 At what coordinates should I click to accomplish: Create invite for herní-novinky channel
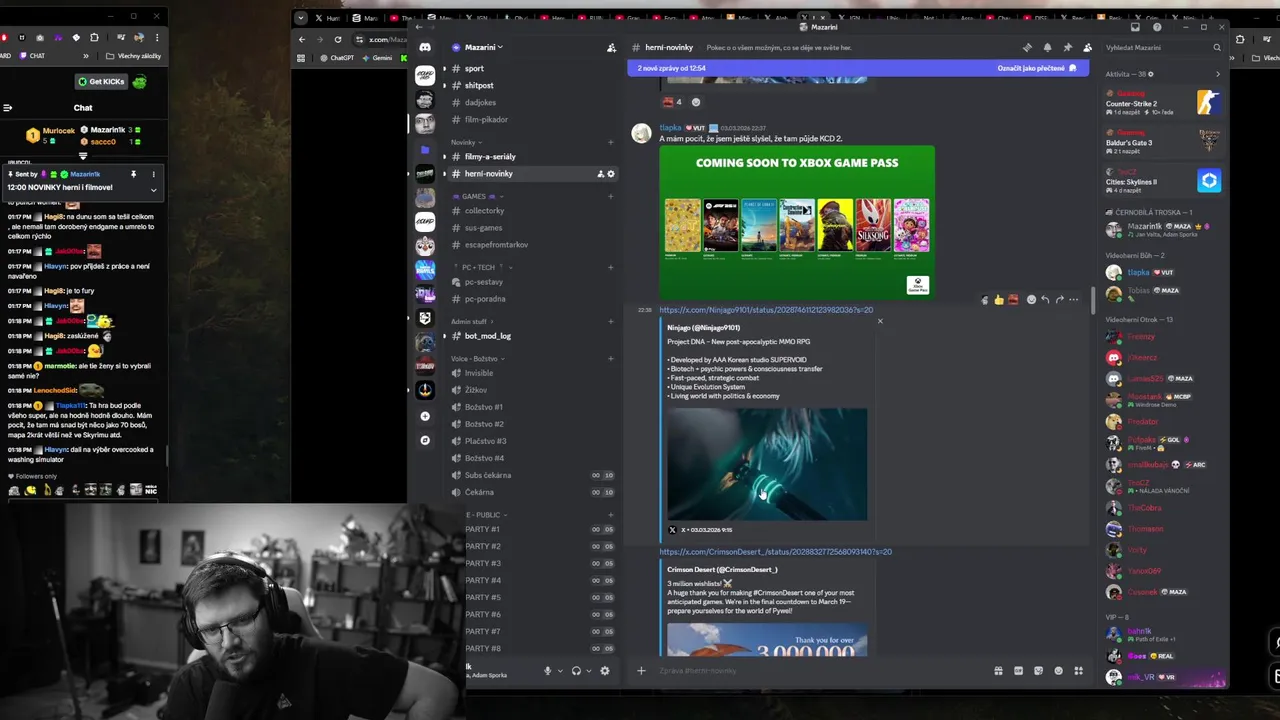coord(600,174)
